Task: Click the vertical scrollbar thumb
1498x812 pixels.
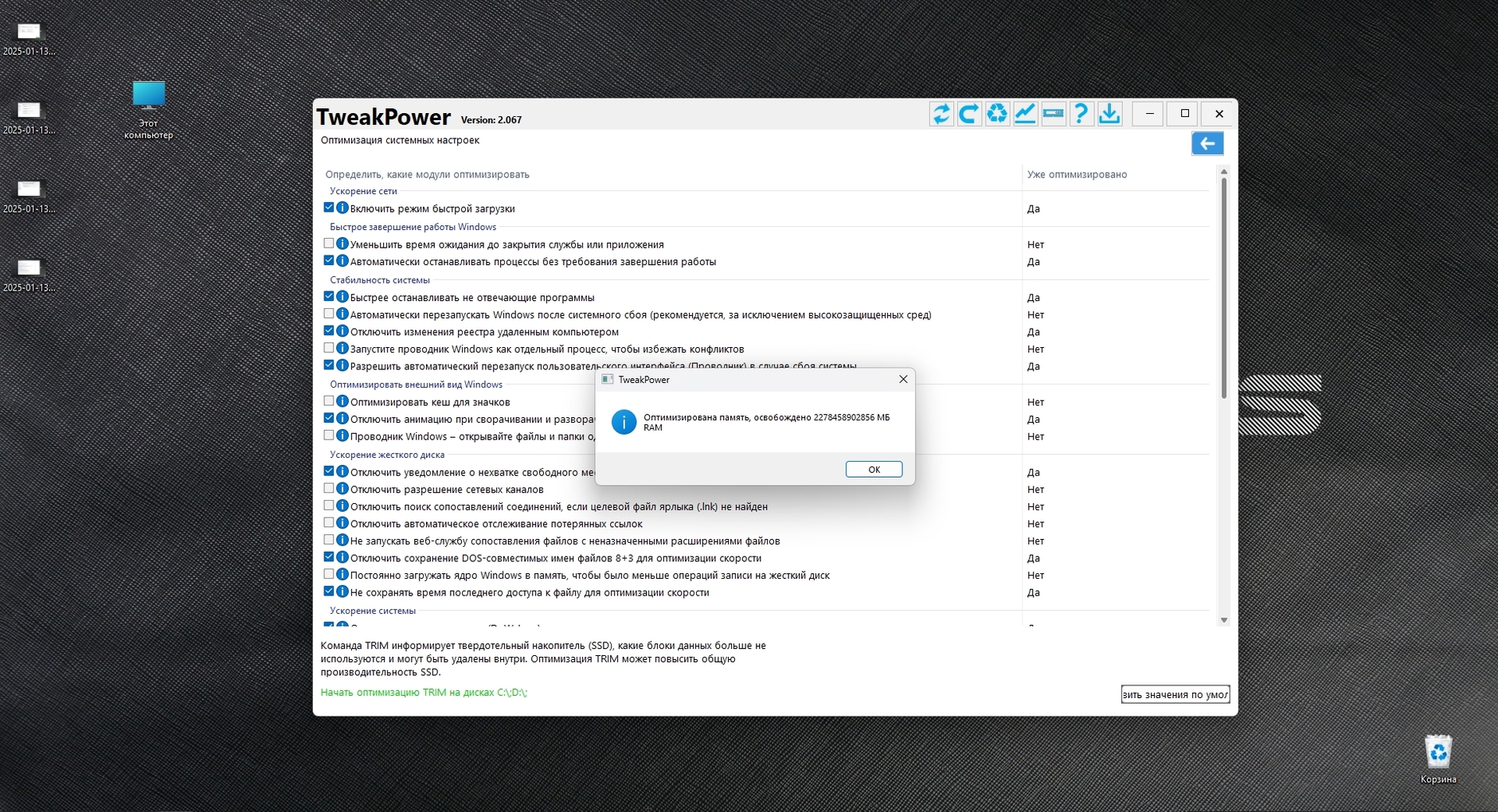Action: [x=1224, y=288]
